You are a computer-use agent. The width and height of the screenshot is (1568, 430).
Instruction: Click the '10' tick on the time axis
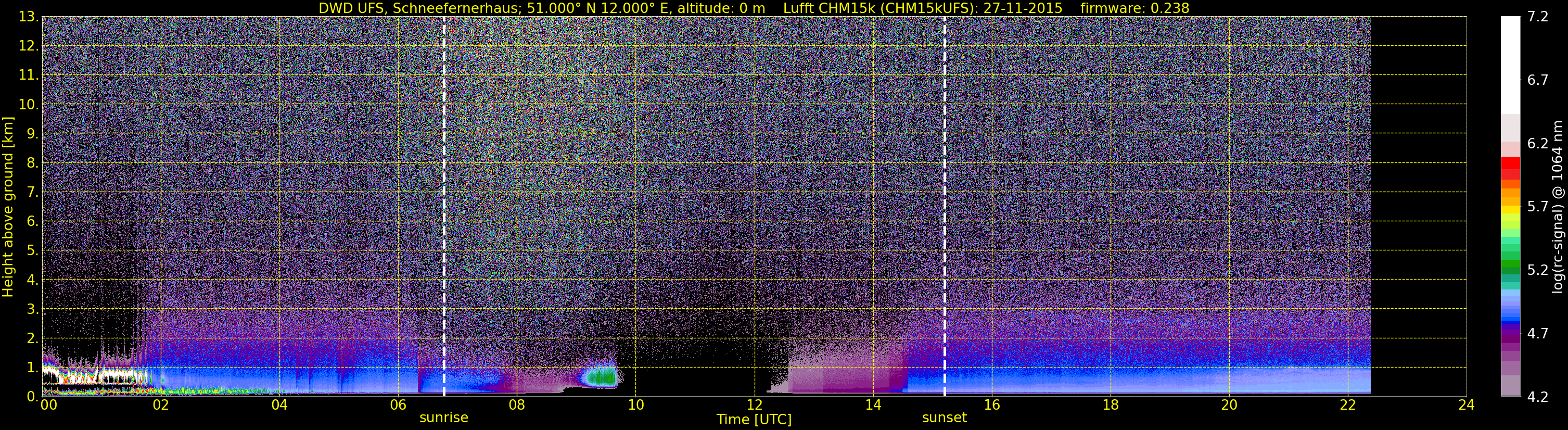pyautogui.click(x=635, y=405)
